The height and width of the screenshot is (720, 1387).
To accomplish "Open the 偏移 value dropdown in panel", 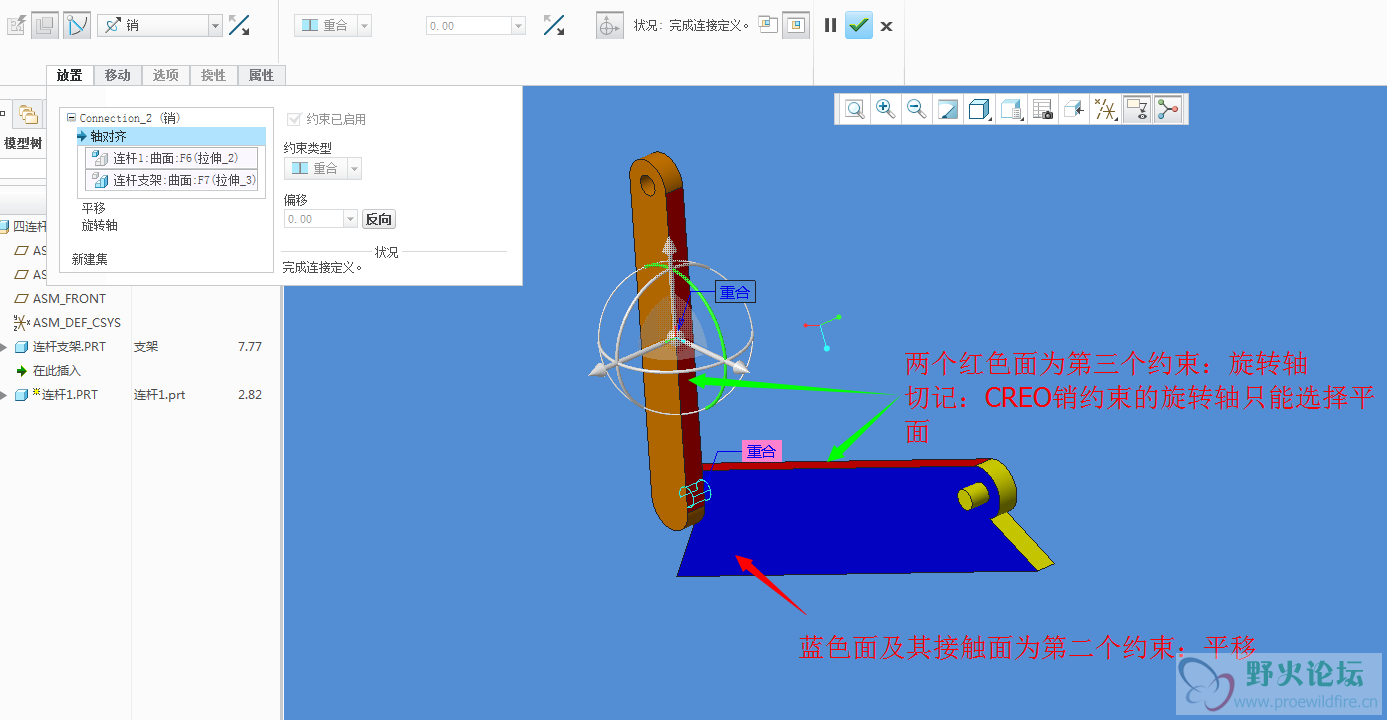I will point(350,219).
